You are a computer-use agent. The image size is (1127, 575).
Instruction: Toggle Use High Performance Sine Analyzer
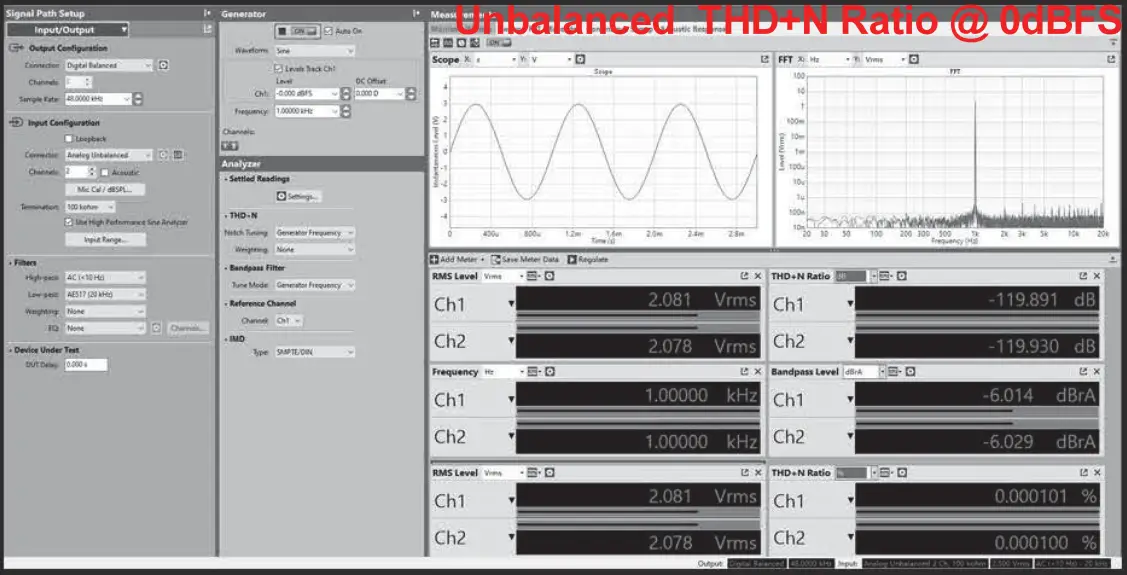[x=69, y=223]
